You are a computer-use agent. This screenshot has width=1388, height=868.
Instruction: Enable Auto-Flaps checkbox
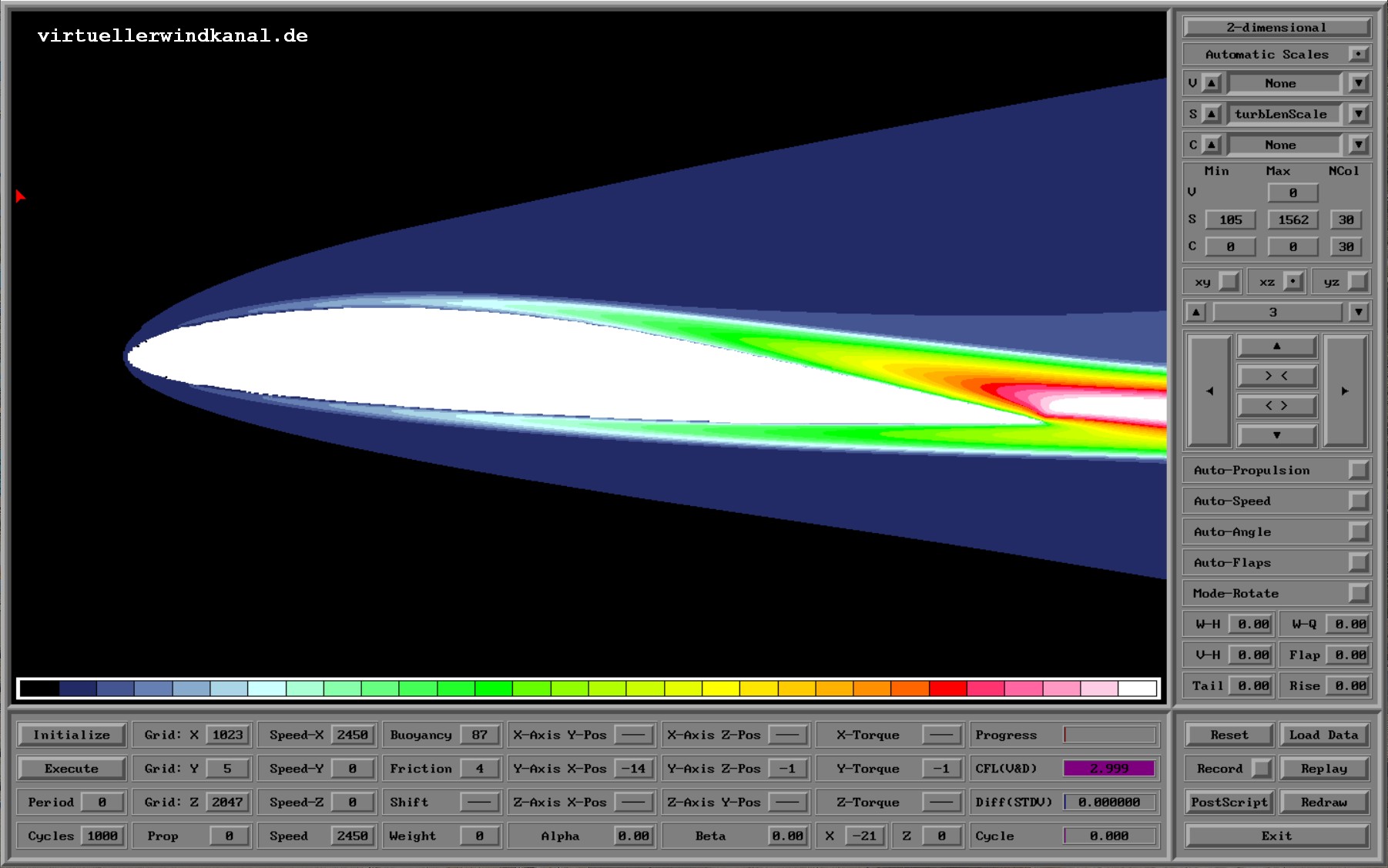tap(1359, 563)
